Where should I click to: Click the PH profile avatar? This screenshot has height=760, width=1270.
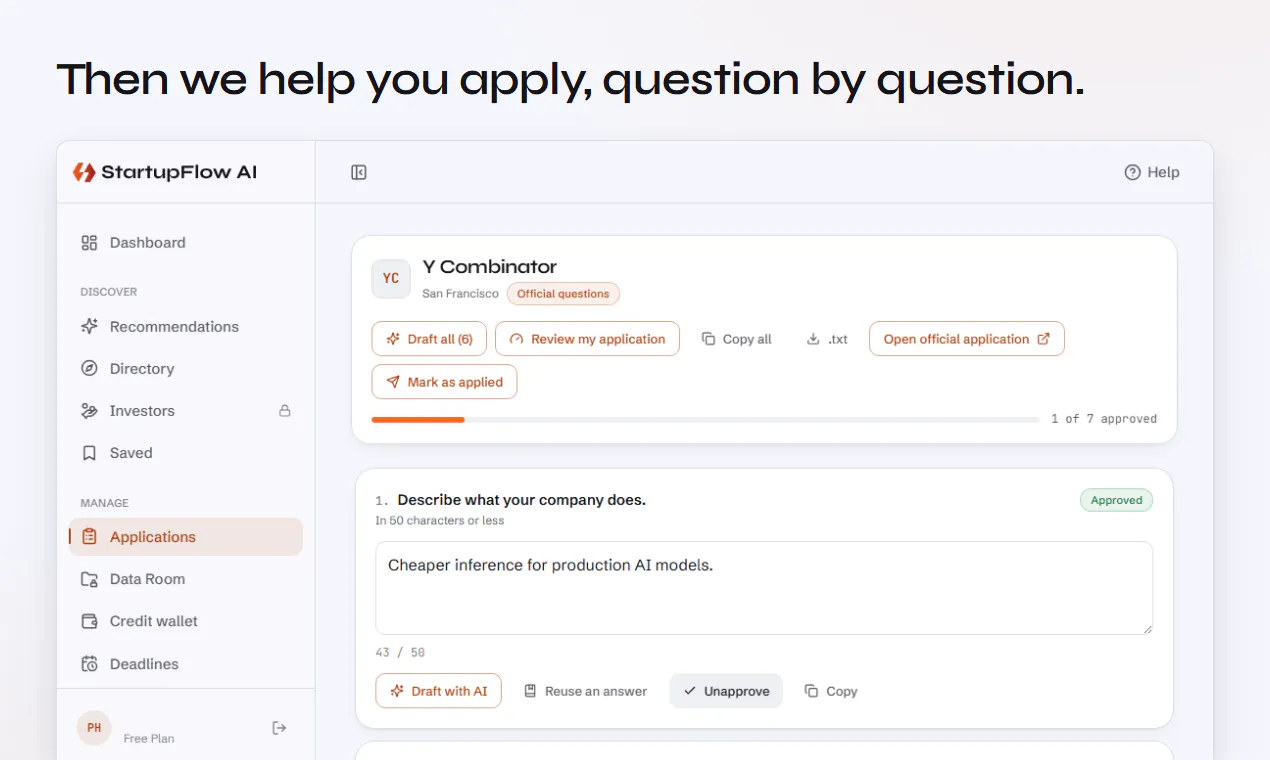click(94, 728)
